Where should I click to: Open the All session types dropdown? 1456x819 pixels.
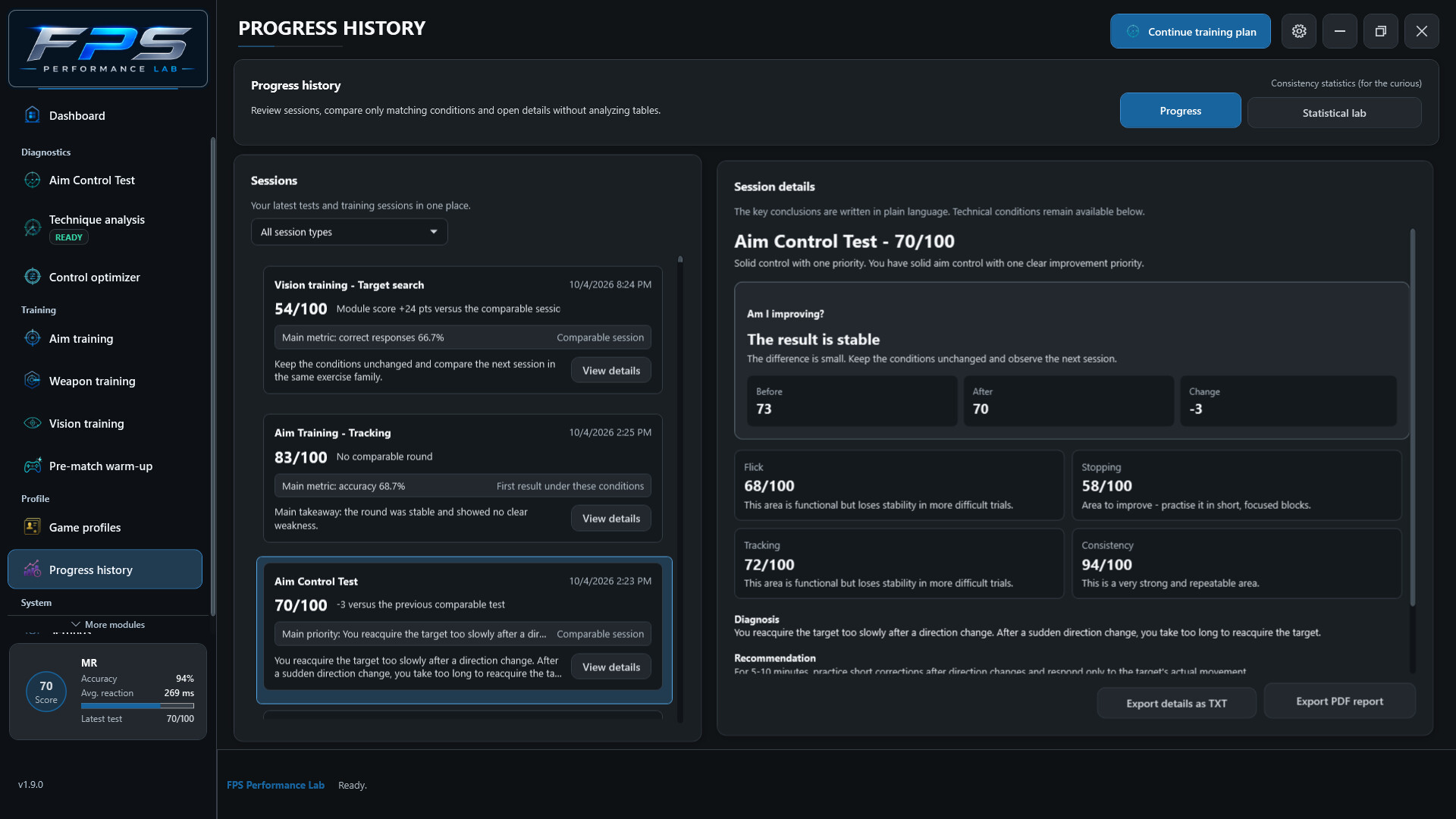tap(349, 232)
